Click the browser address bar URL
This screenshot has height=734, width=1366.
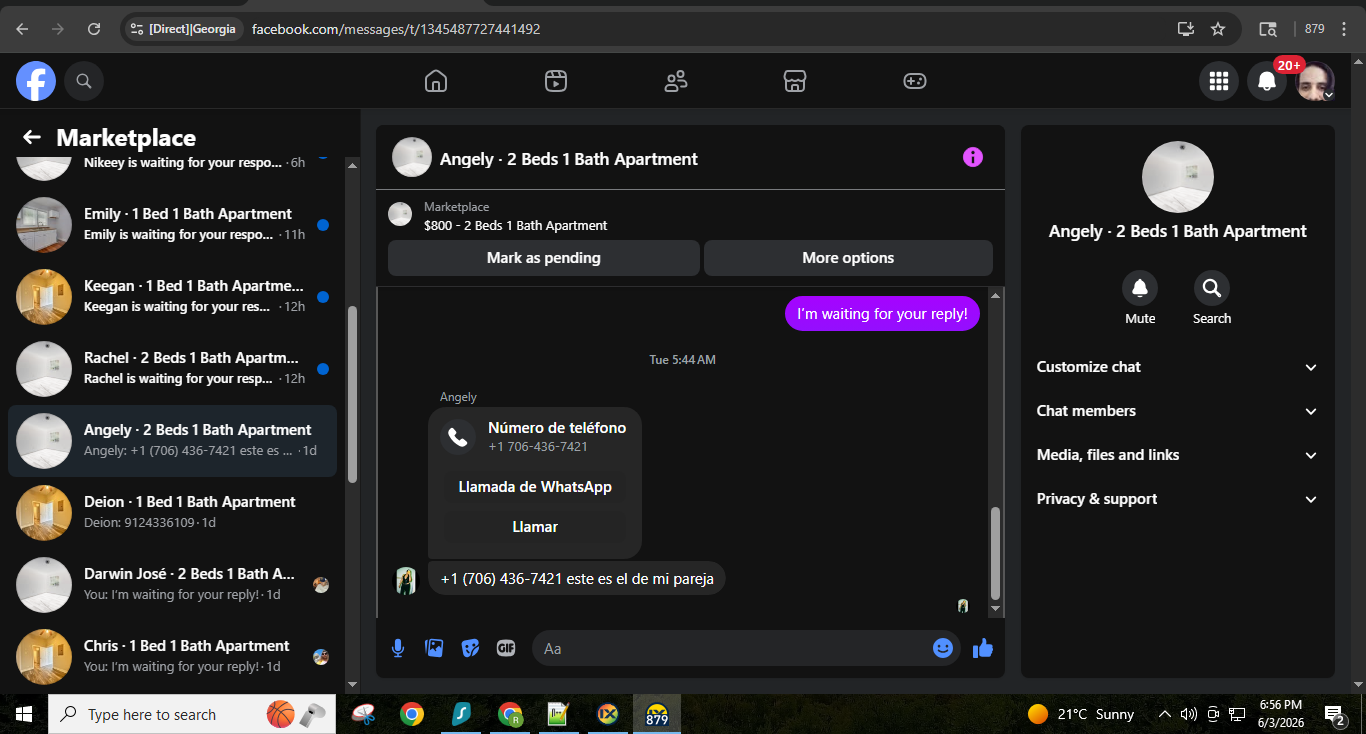pos(396,29)
